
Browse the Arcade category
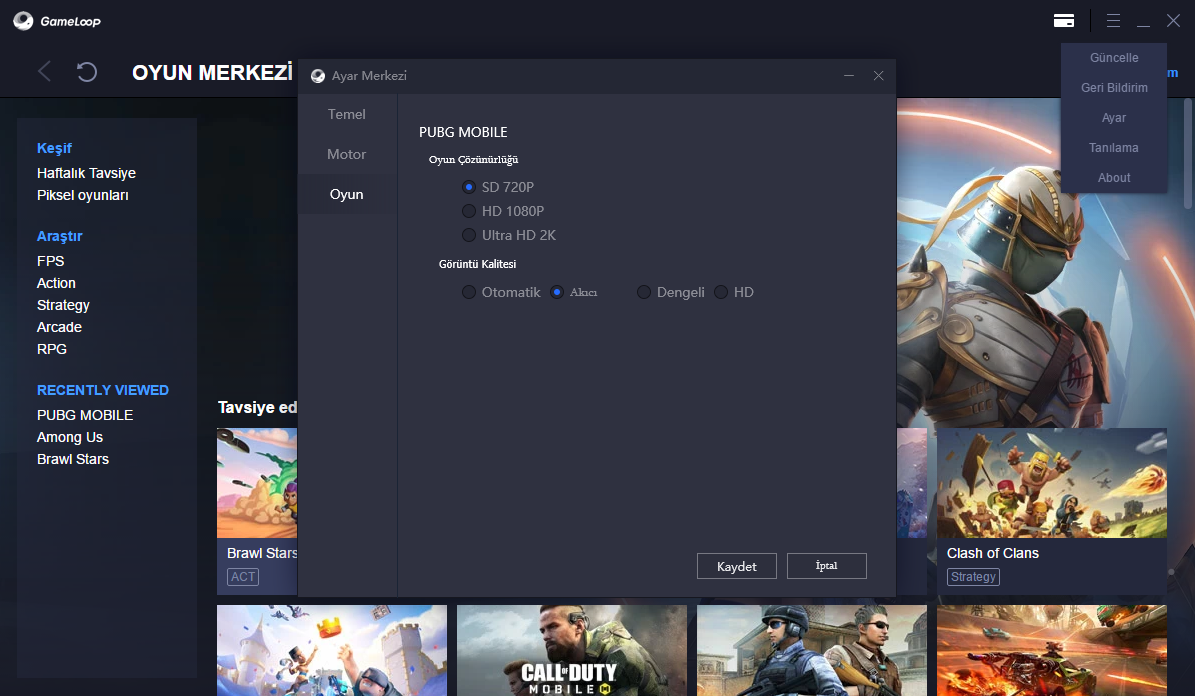(x=59, y=327)
